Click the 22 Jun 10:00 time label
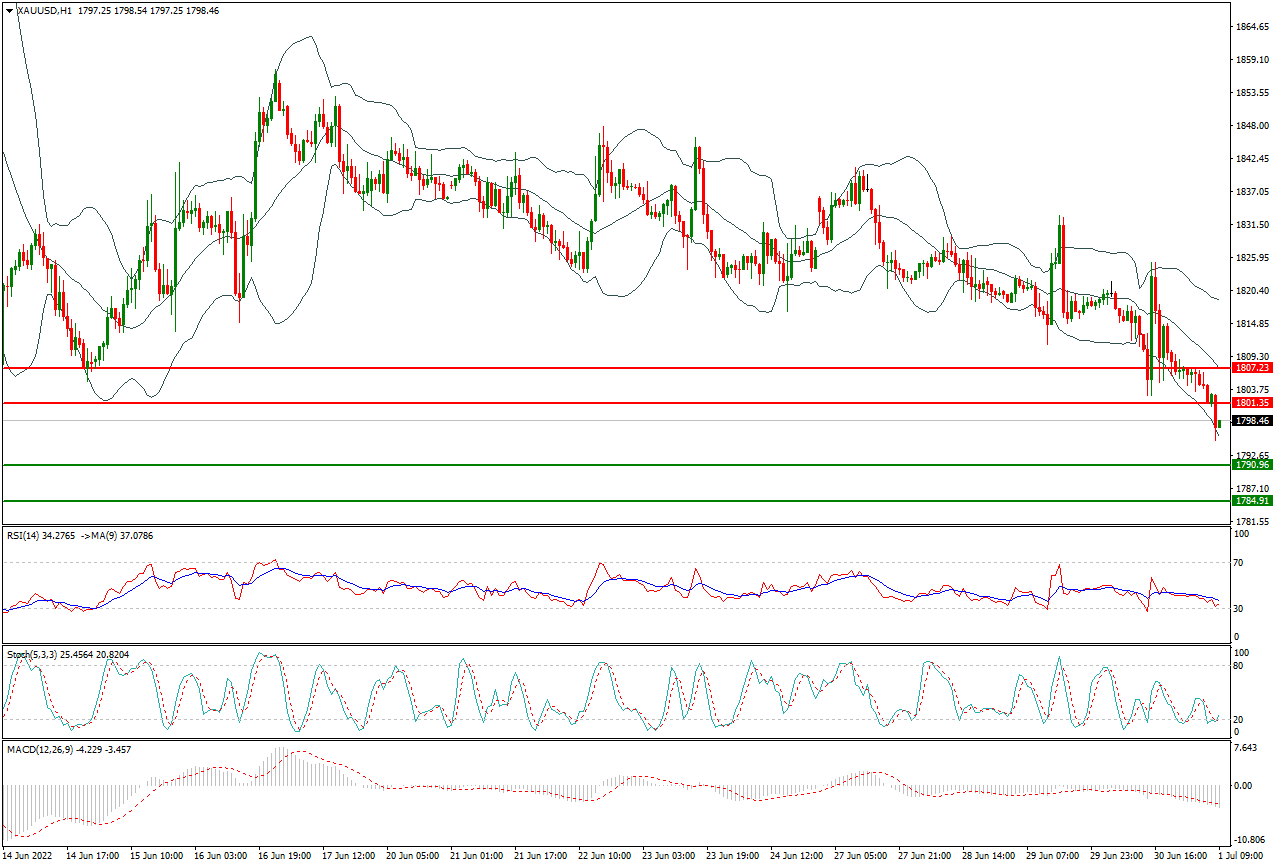Viewport: 1276px width, 867px height. pyautogui.click(x=606, y=857)
